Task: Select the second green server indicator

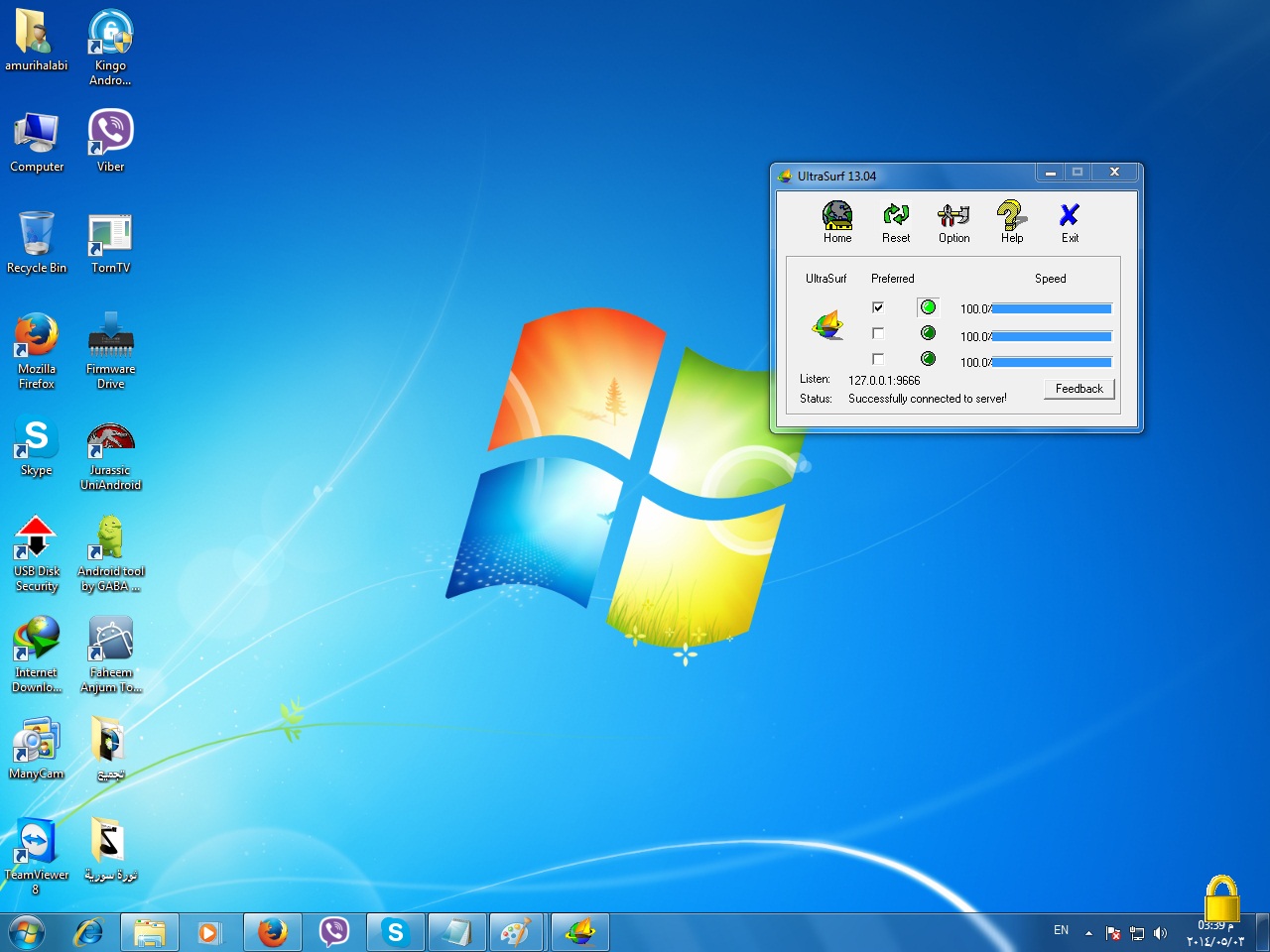Action: click(928, 333)
